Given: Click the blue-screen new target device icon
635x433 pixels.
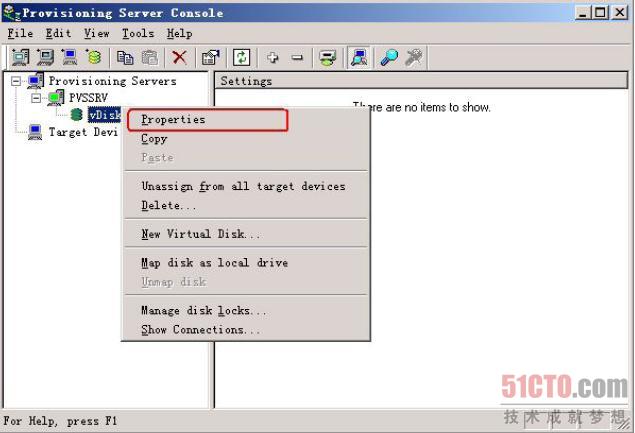Looking at the screenshot, I should (70, 57).
